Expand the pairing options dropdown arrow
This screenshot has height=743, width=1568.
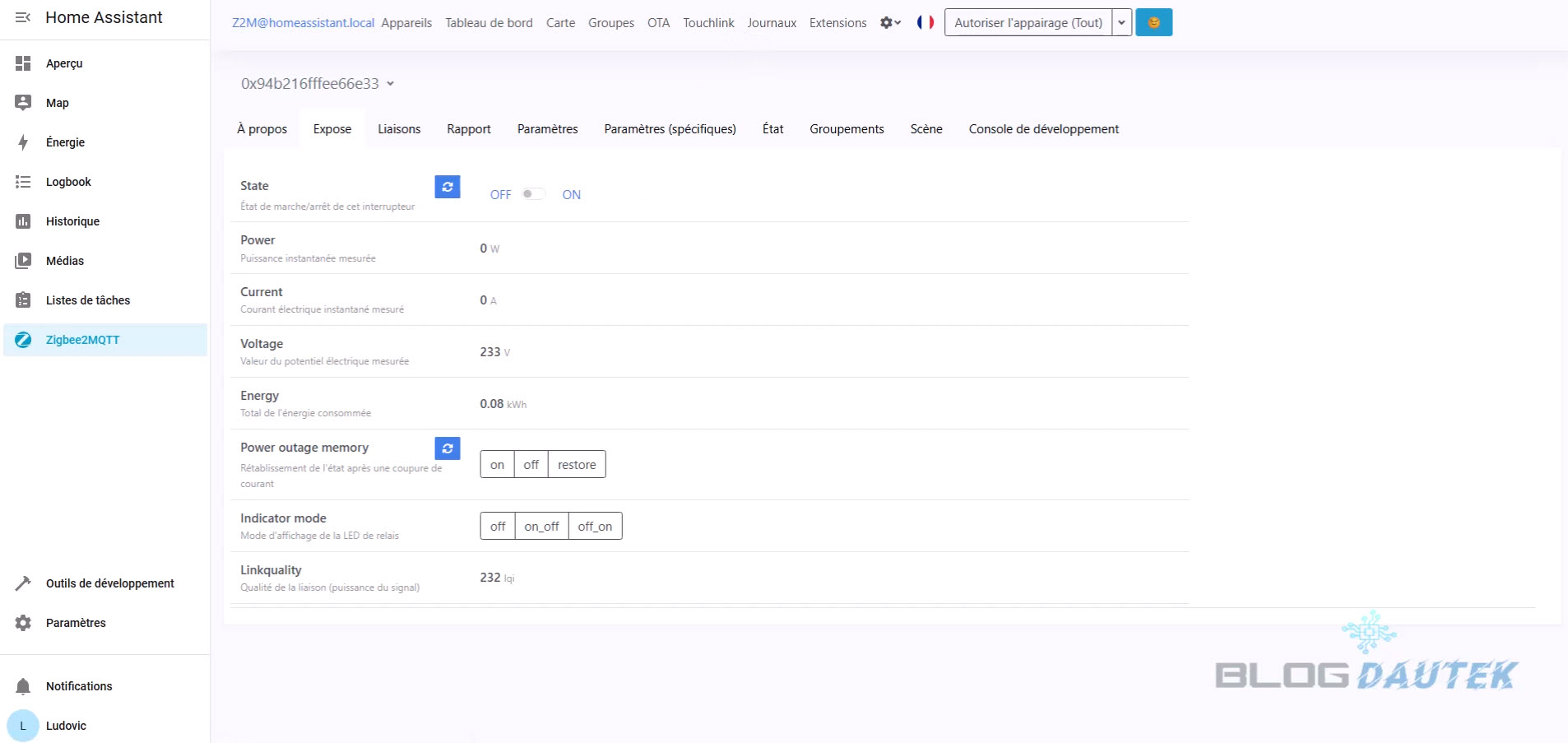pos(1121,23)
